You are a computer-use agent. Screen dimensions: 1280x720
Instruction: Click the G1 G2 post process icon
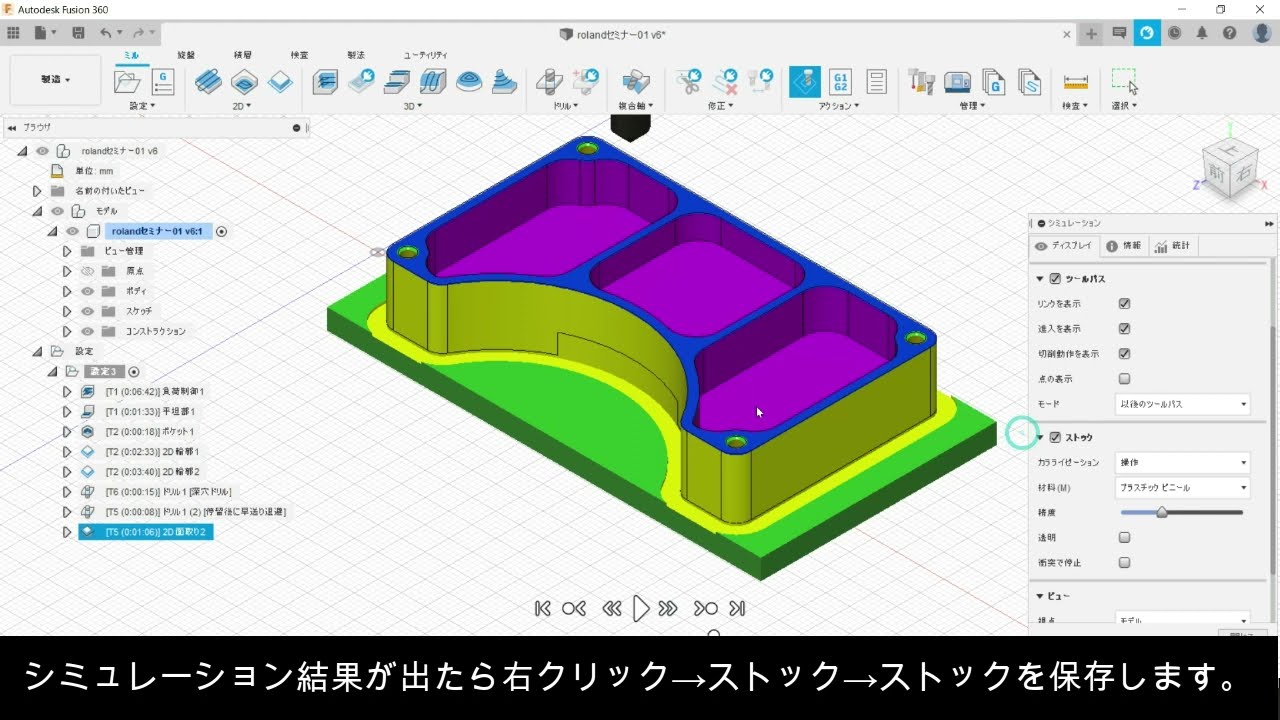(841, 82)
